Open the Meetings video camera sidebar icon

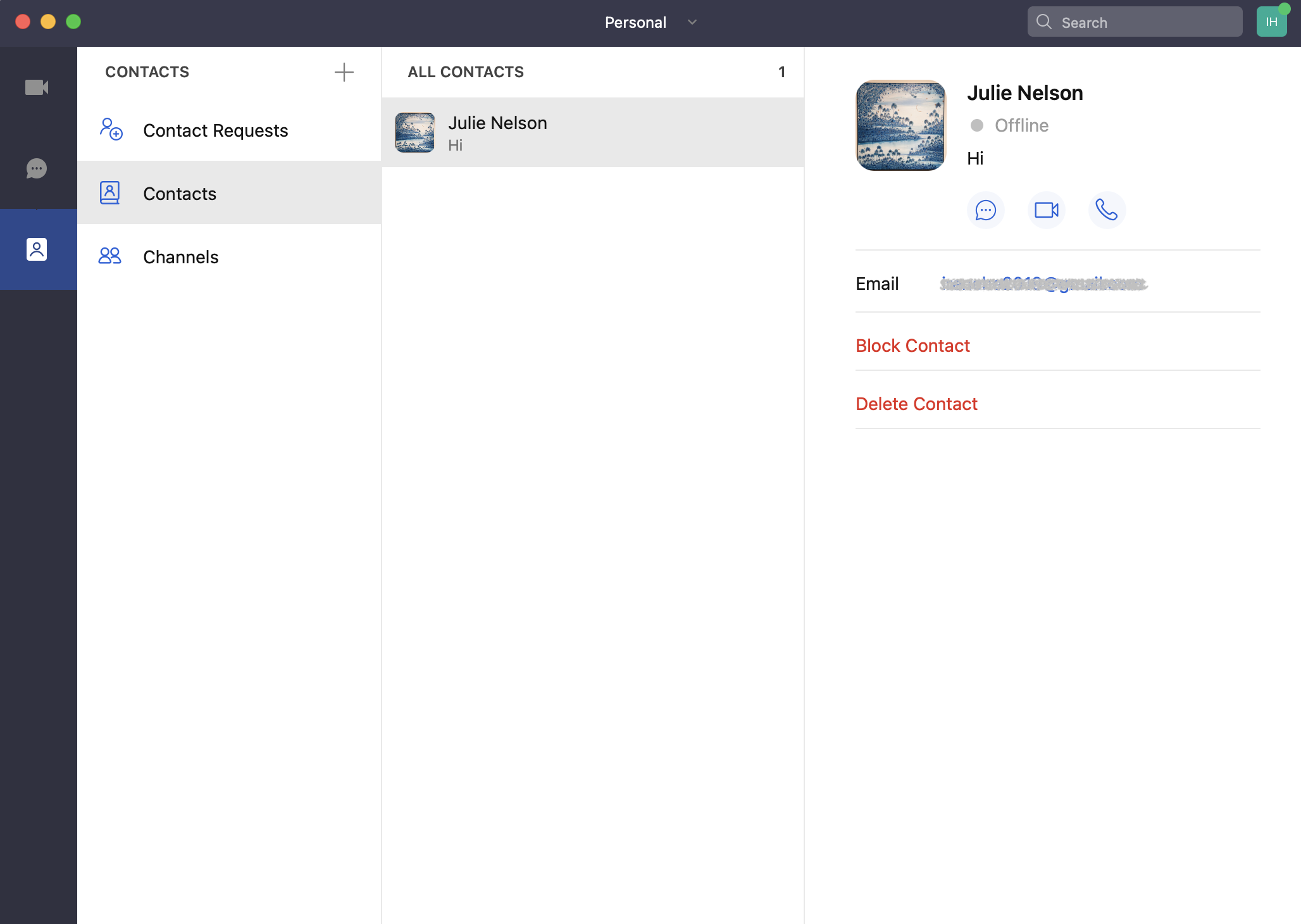[37, 87]
